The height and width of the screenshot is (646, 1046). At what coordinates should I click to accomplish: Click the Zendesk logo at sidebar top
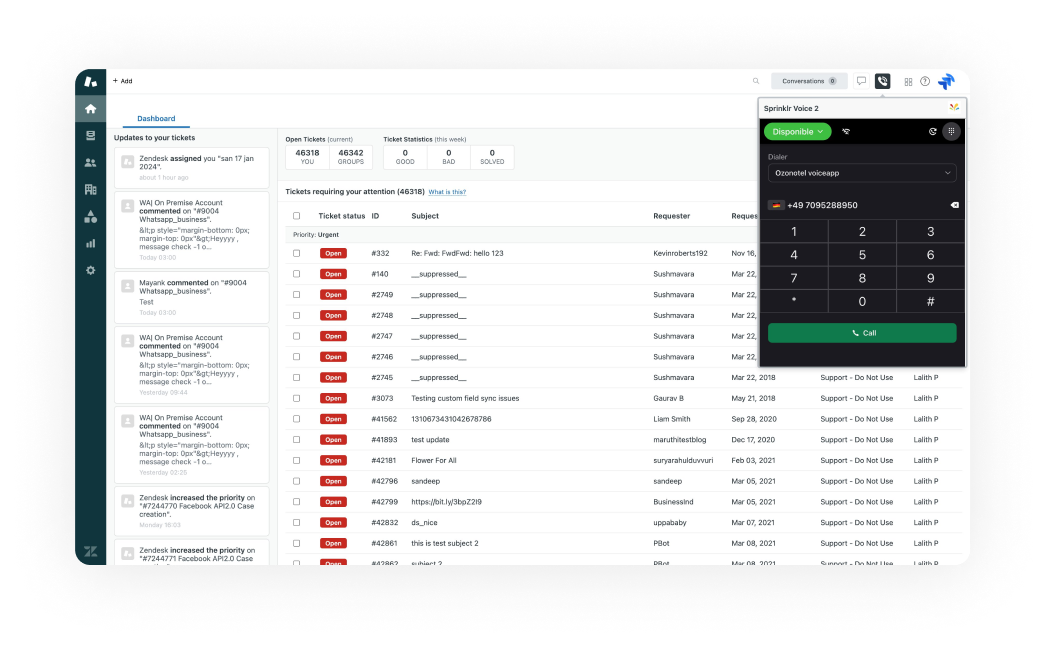pos(91,81)
